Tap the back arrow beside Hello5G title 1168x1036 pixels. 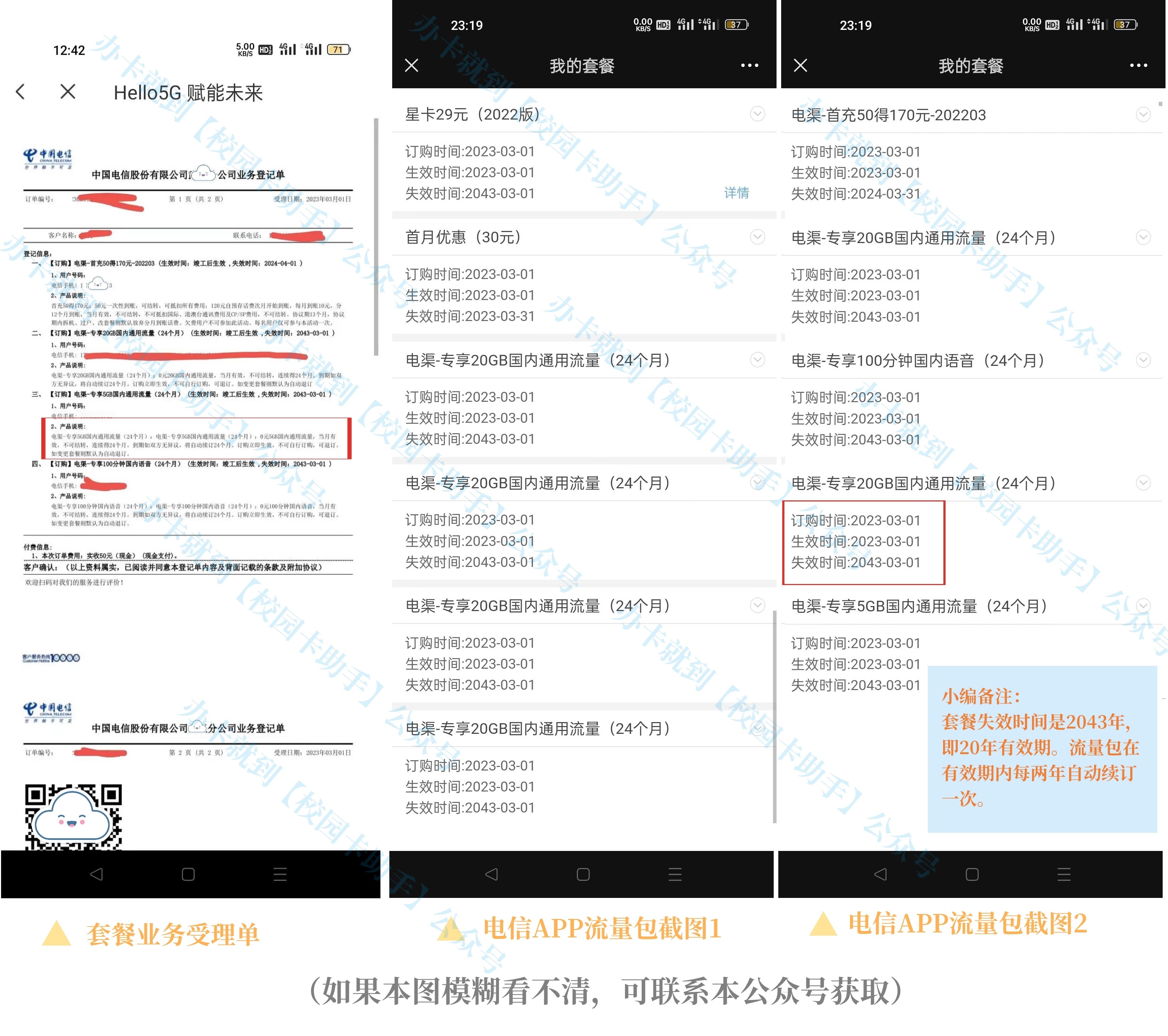pos(21,91)
